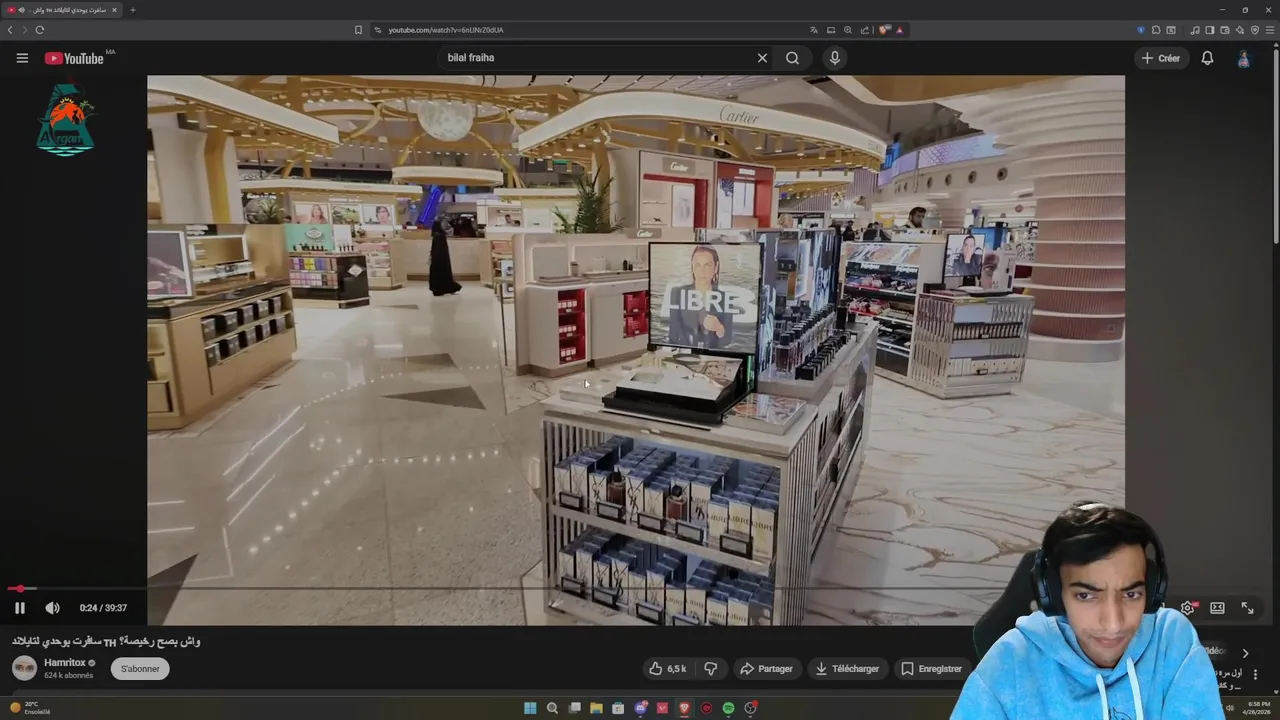1280x720 pixels.
Task: Go back in the browser
Action: [10, 30]
